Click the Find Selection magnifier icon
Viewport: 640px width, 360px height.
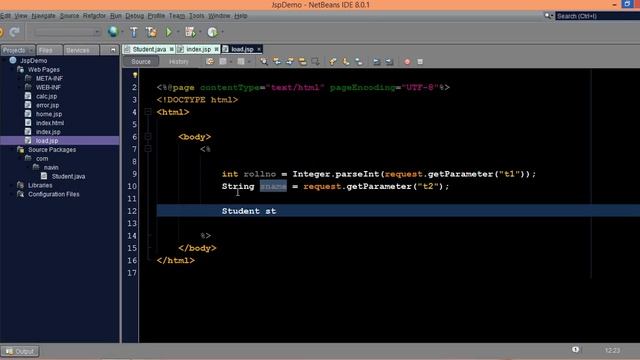264,62
